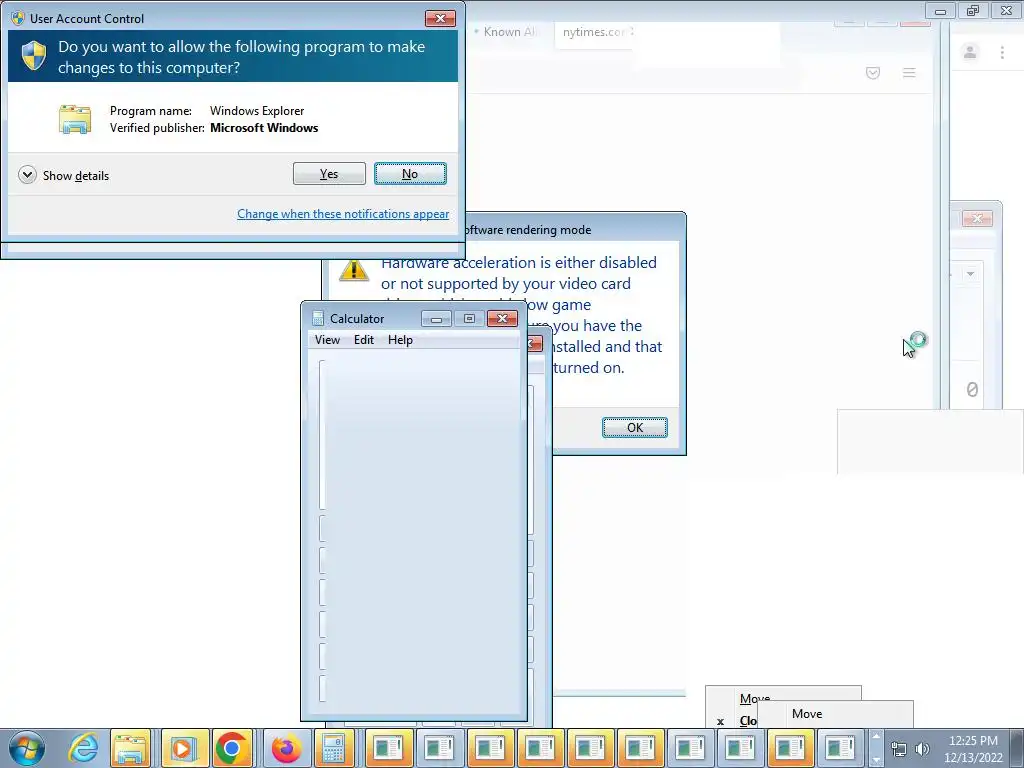This screenshot has height=768, width=1024.
Task: Launch Internet Explorer from the taskbar
Action: pos(83,748)
